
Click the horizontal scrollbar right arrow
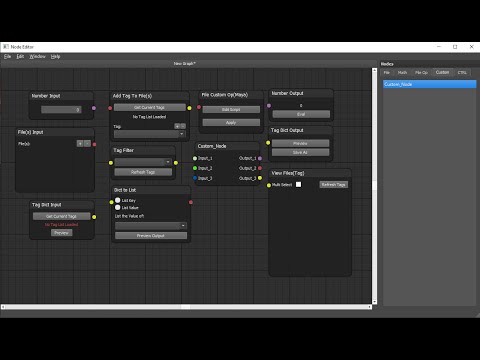(370, 307)
